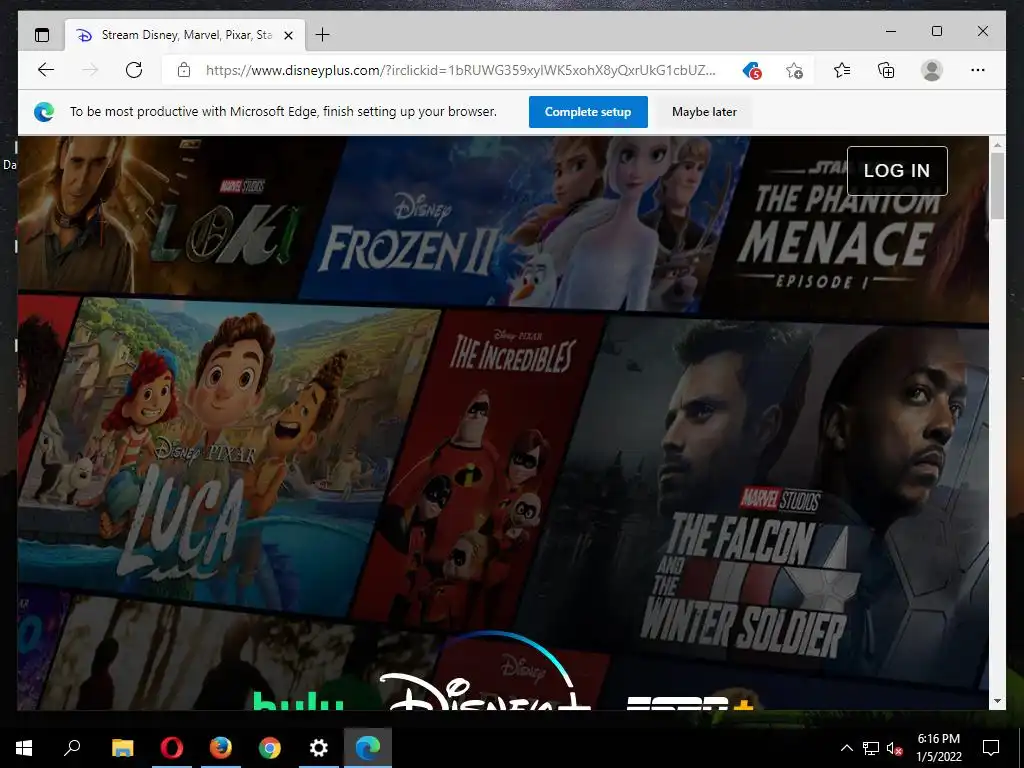Open the Collections panel
Image resolution: width=1024 pixels, height=768 pixels.
[x=886, y=70]
